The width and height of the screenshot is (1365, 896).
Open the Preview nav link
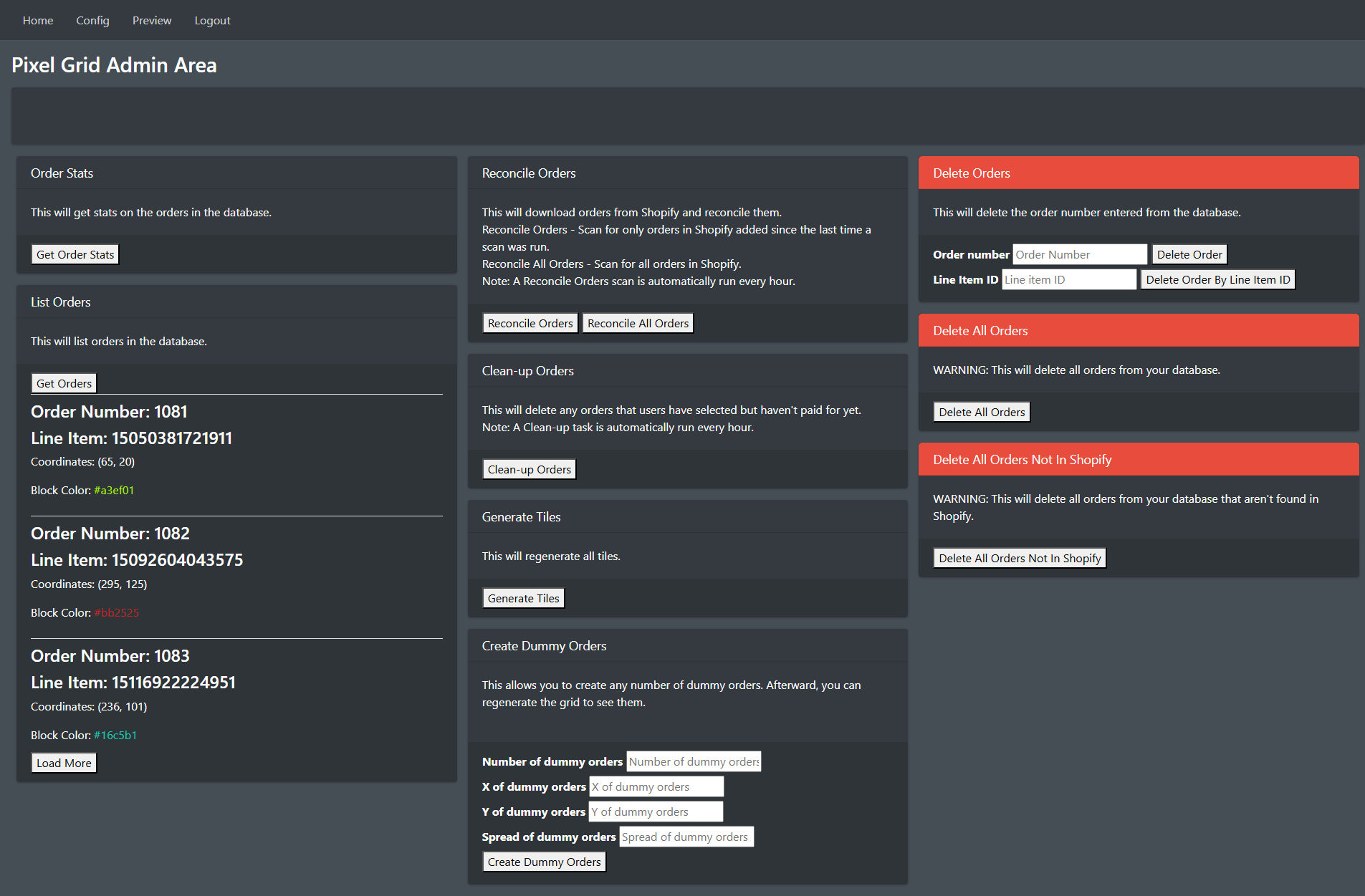point(152,20)
